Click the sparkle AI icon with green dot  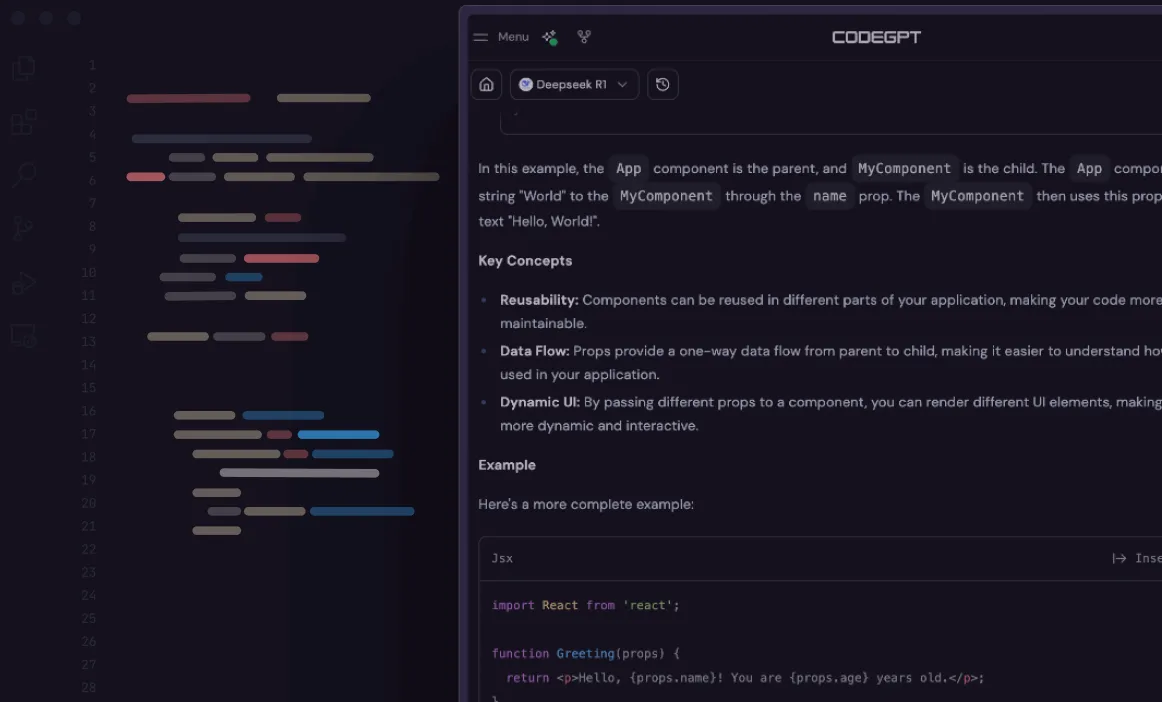(x=549, y=37)
